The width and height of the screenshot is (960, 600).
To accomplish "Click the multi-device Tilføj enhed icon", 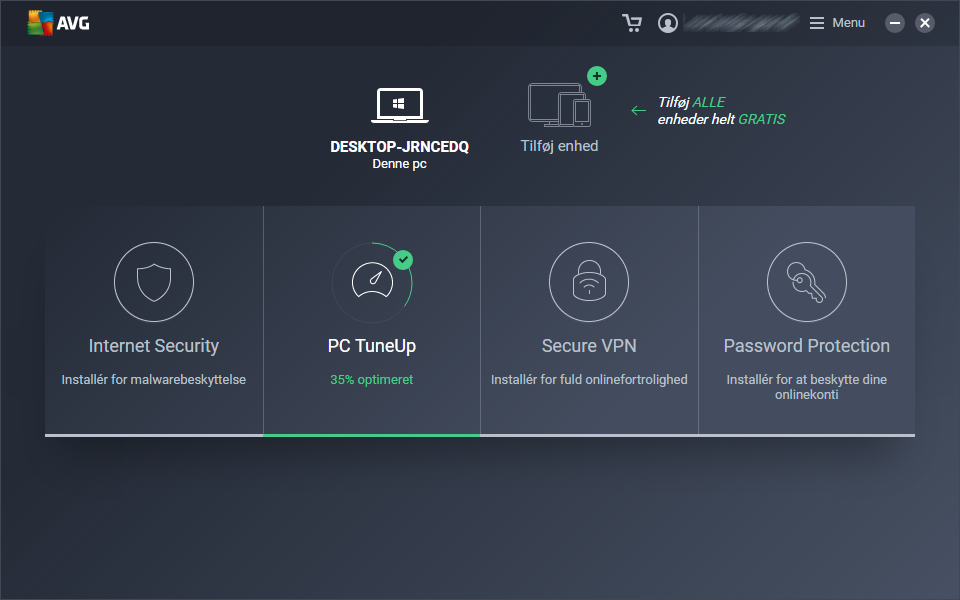I will tap(559, 105).
